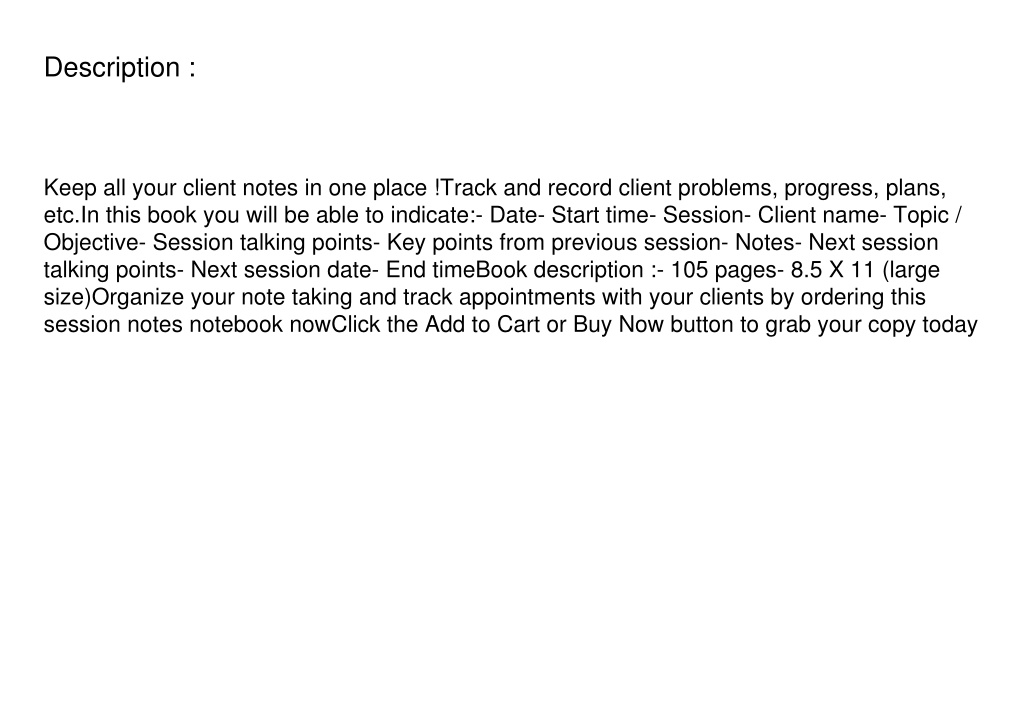1024x723 pixels.
Task: Click the word 'Objective-' starting third line
Action: [94, 242]
